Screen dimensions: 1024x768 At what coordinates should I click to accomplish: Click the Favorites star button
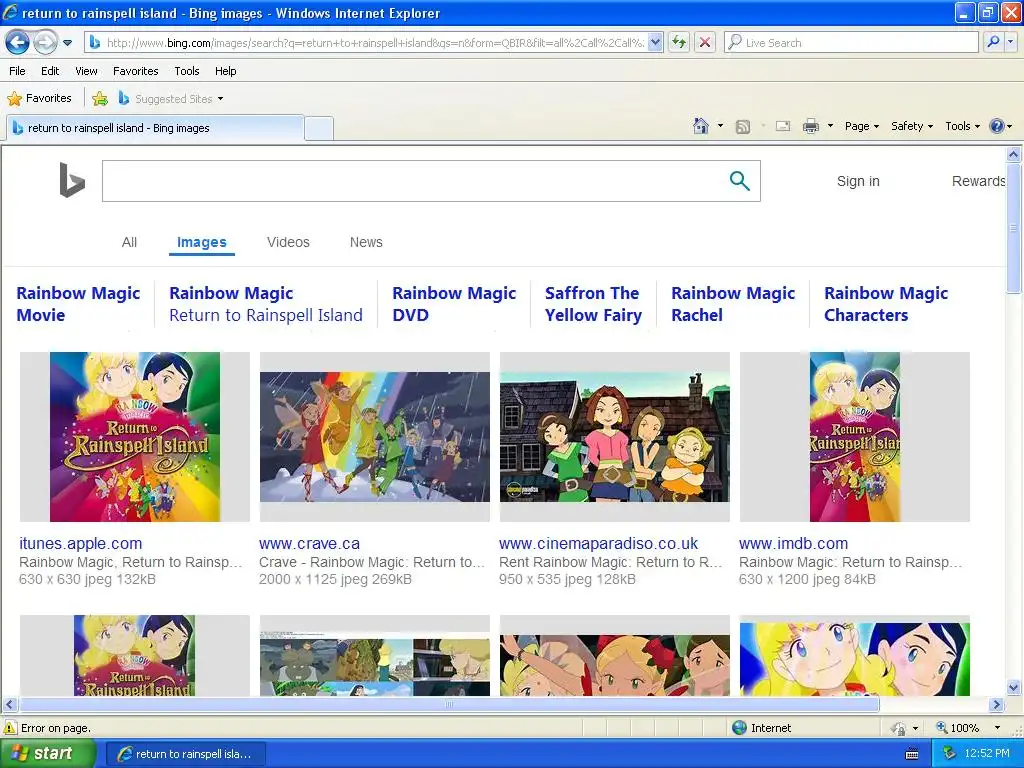pyautogui.click(x=39, y=99)
